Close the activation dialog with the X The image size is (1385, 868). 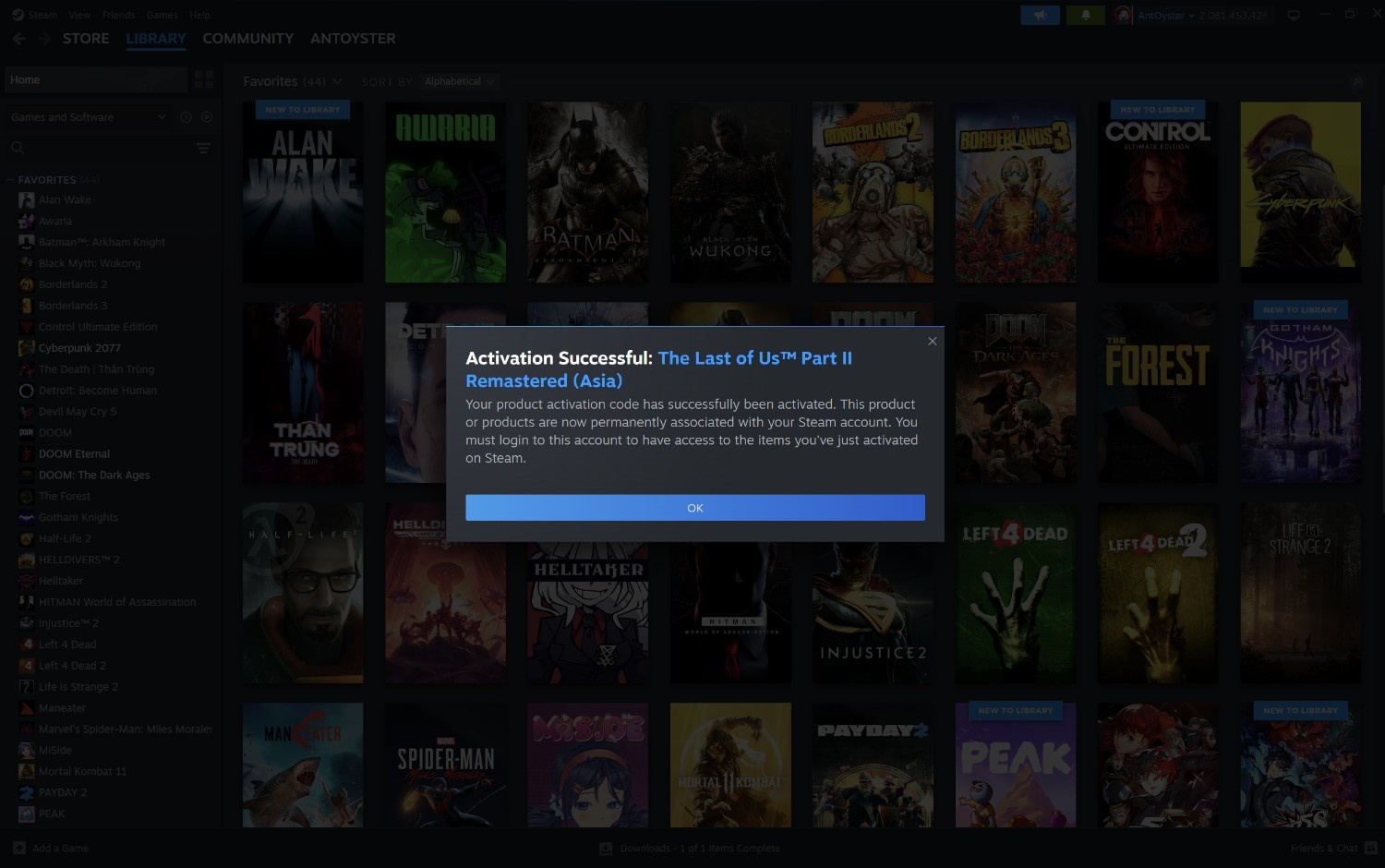(933, 342)
